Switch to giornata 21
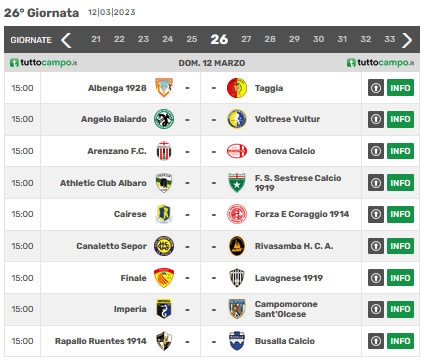This screenshot has height=360, width=425. pyautogui.click(x=96, y=39)
